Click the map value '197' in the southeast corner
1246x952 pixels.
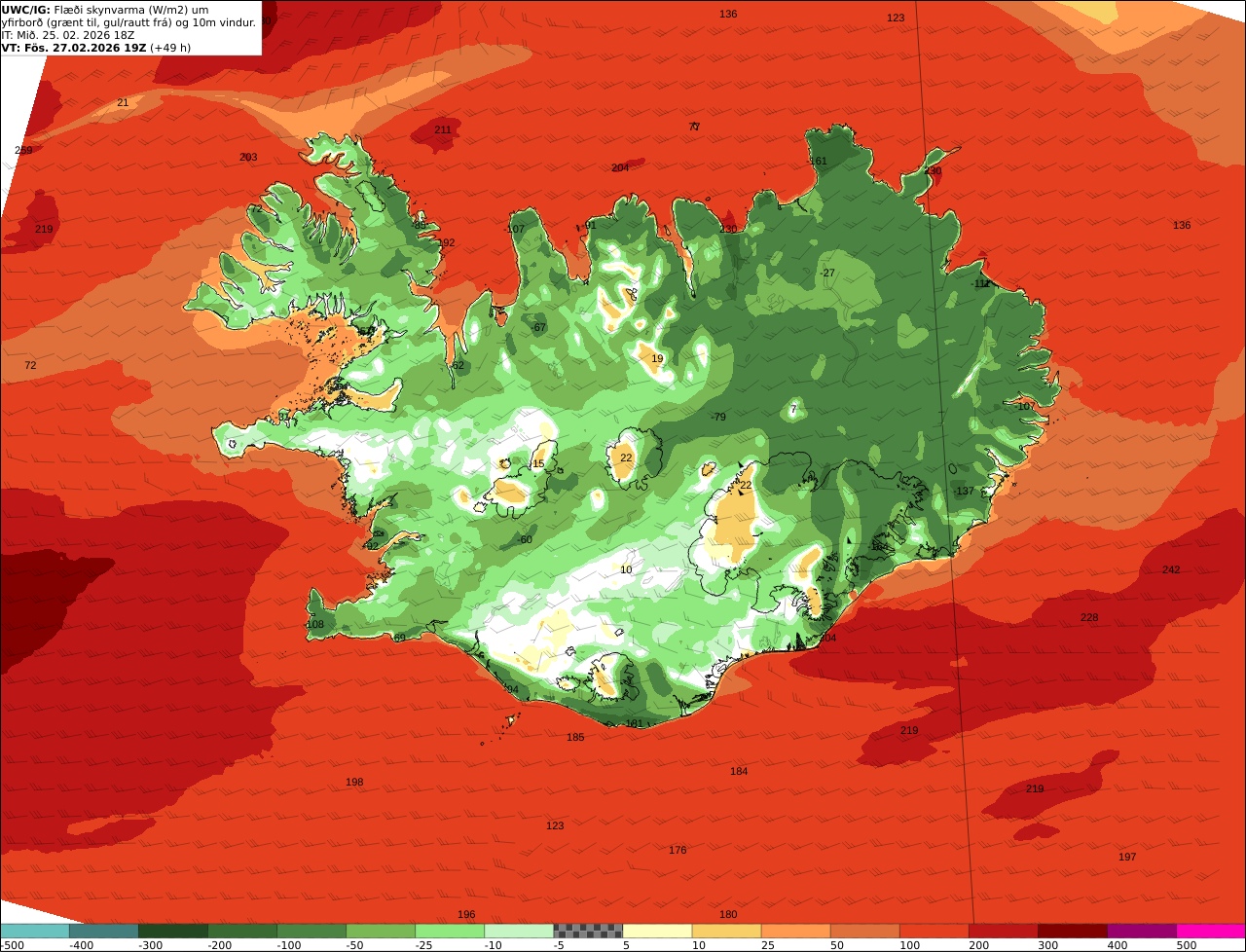pos(1127,857)
